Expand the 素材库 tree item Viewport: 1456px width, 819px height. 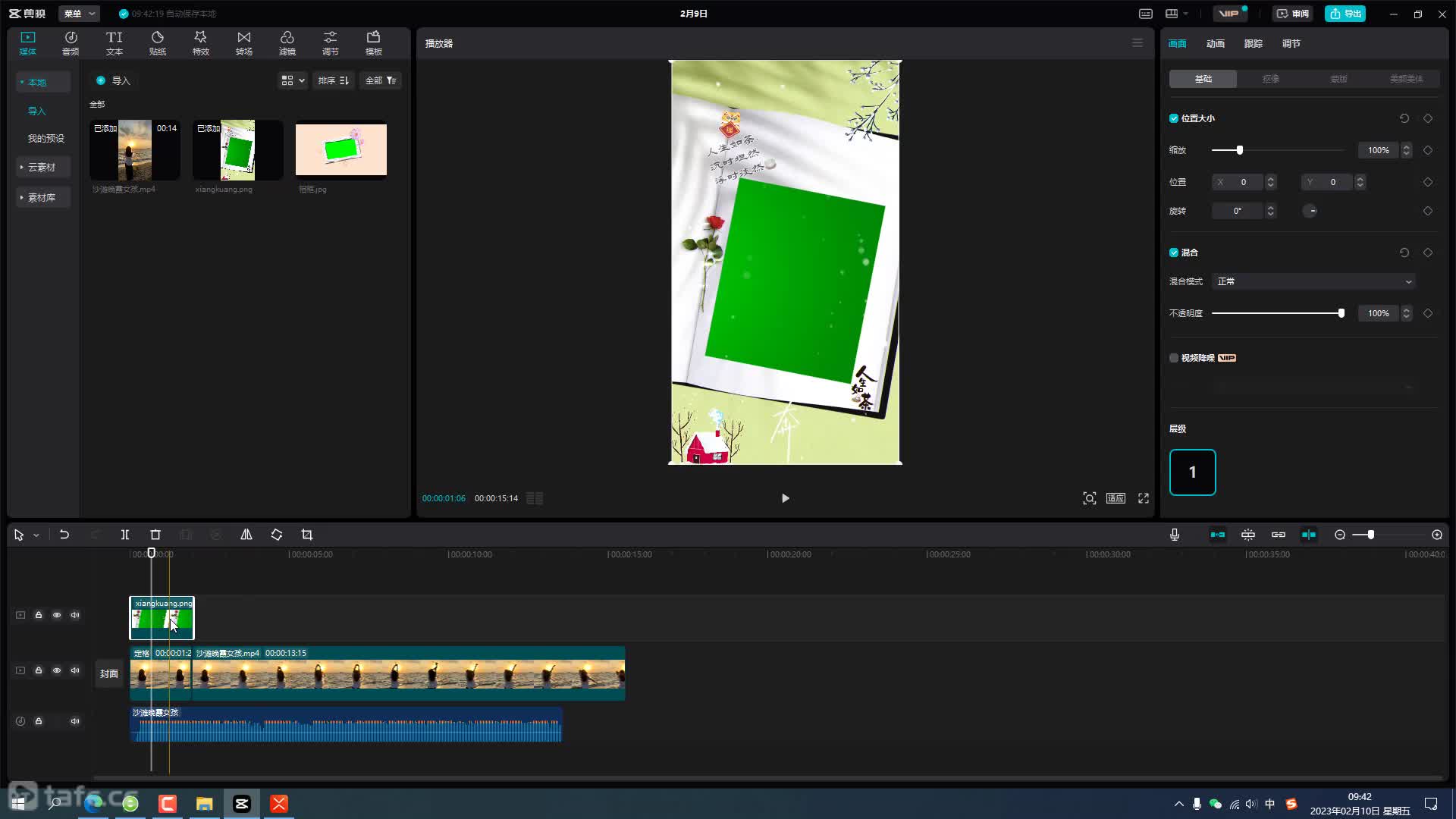tap(42, 197)
